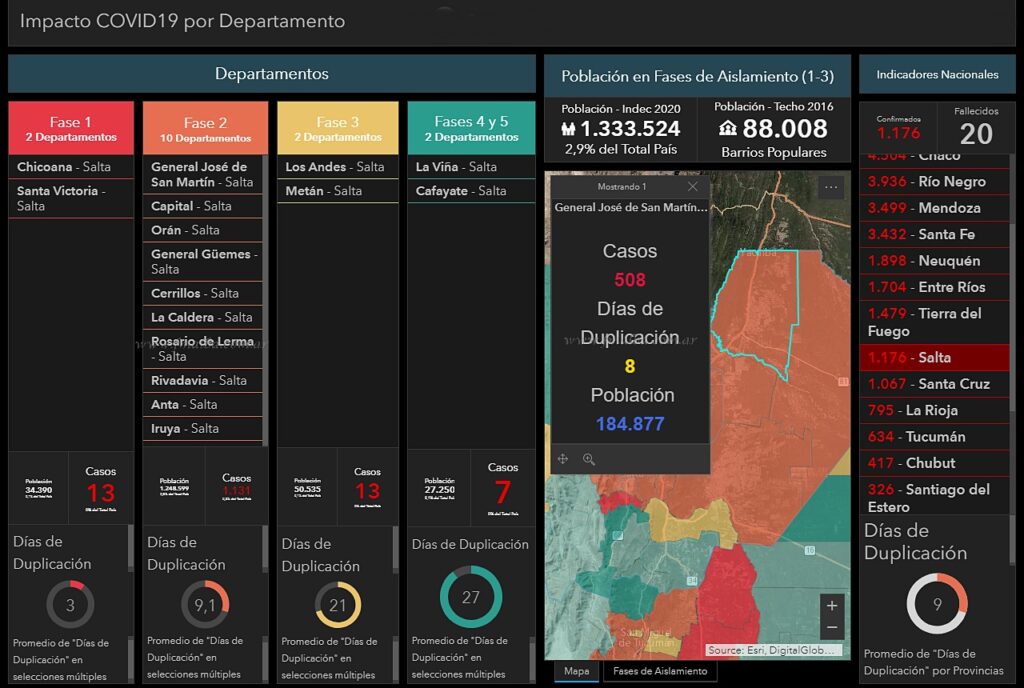Select the highlighted Salta province row
The width and height of the screenshot is (1024, 688).
tap(935, 357)
